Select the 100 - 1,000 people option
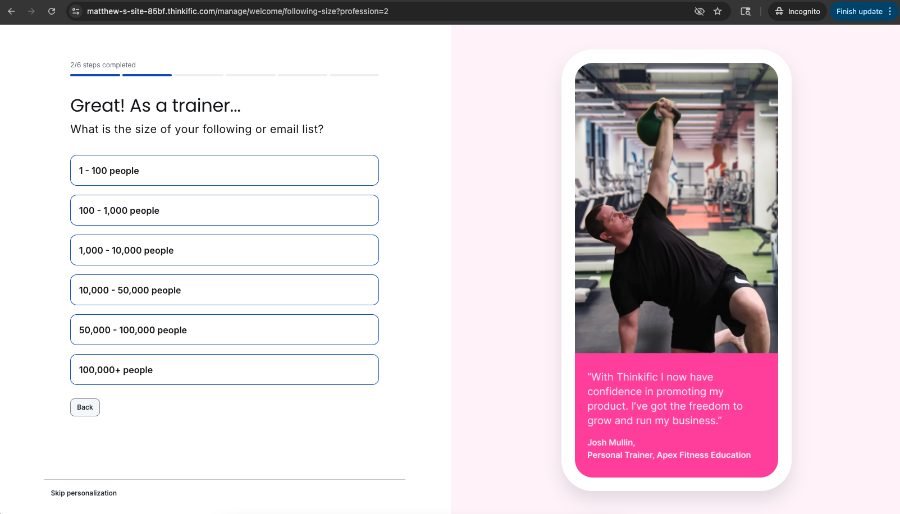Viewport: 900px width, 514px height. coord(224,210)
